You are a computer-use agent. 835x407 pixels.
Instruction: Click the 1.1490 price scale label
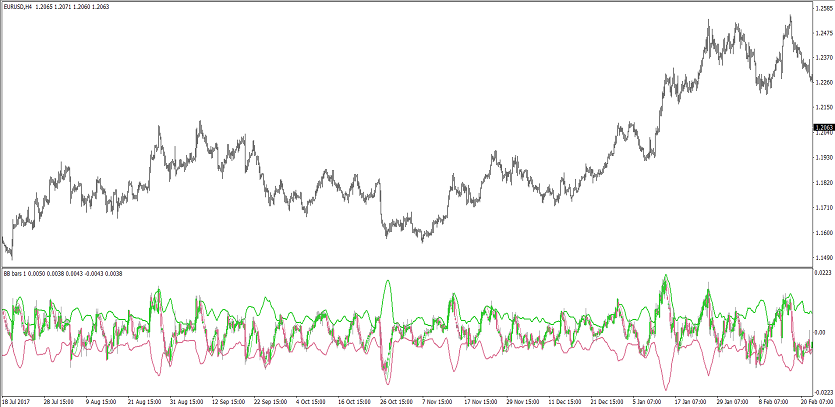824,258
